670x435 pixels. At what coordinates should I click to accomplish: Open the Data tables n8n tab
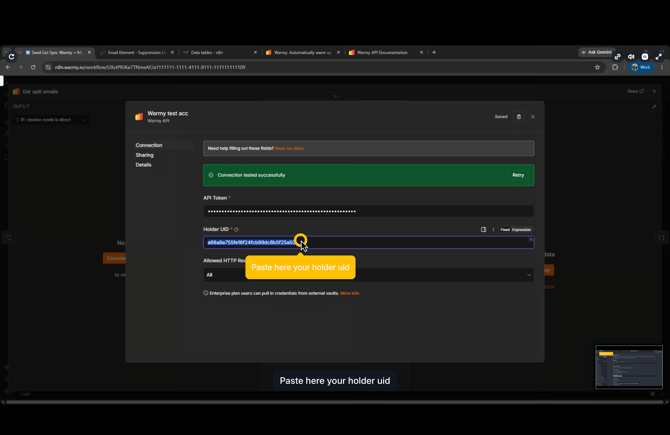tap(207, 53)
